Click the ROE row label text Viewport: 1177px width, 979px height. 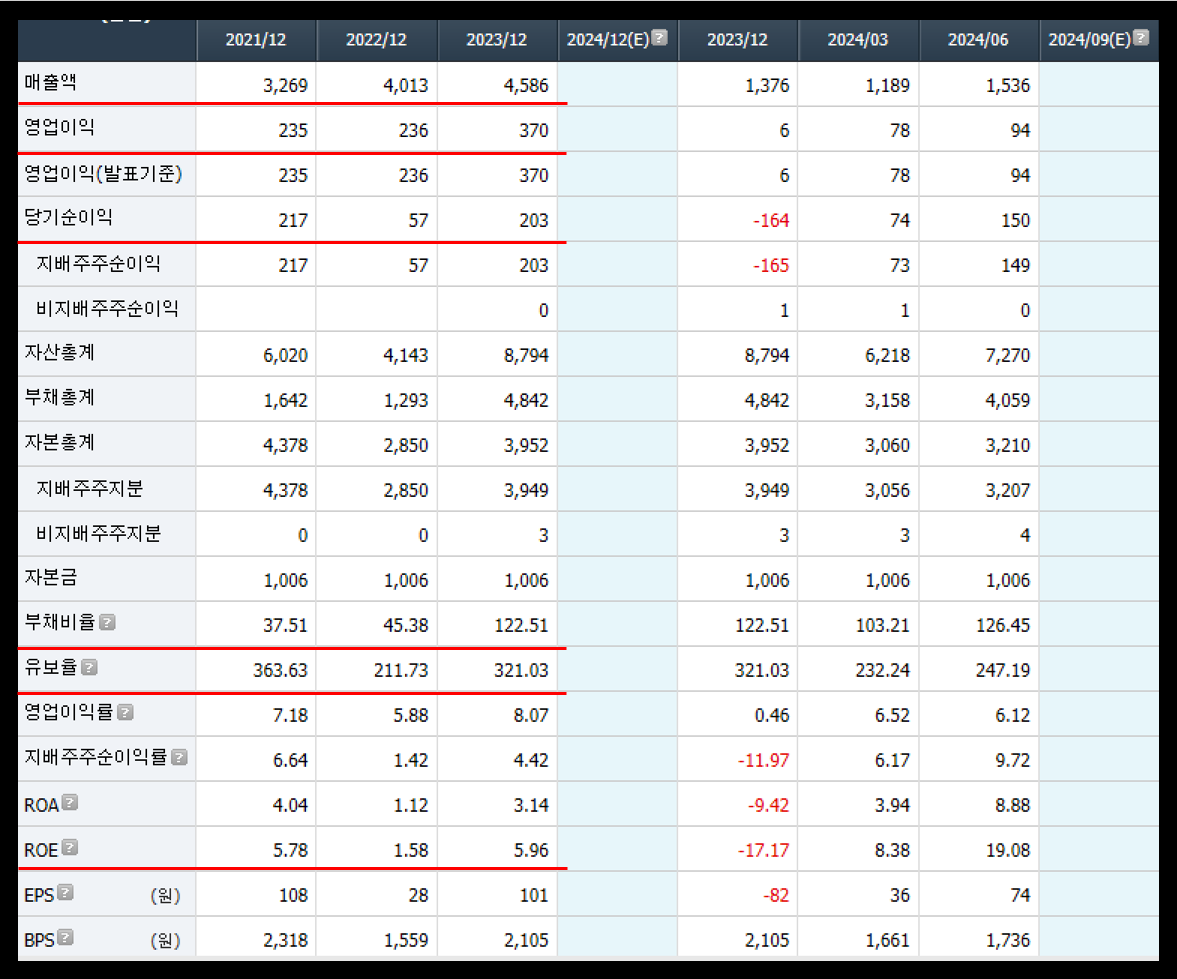(41, 851)
